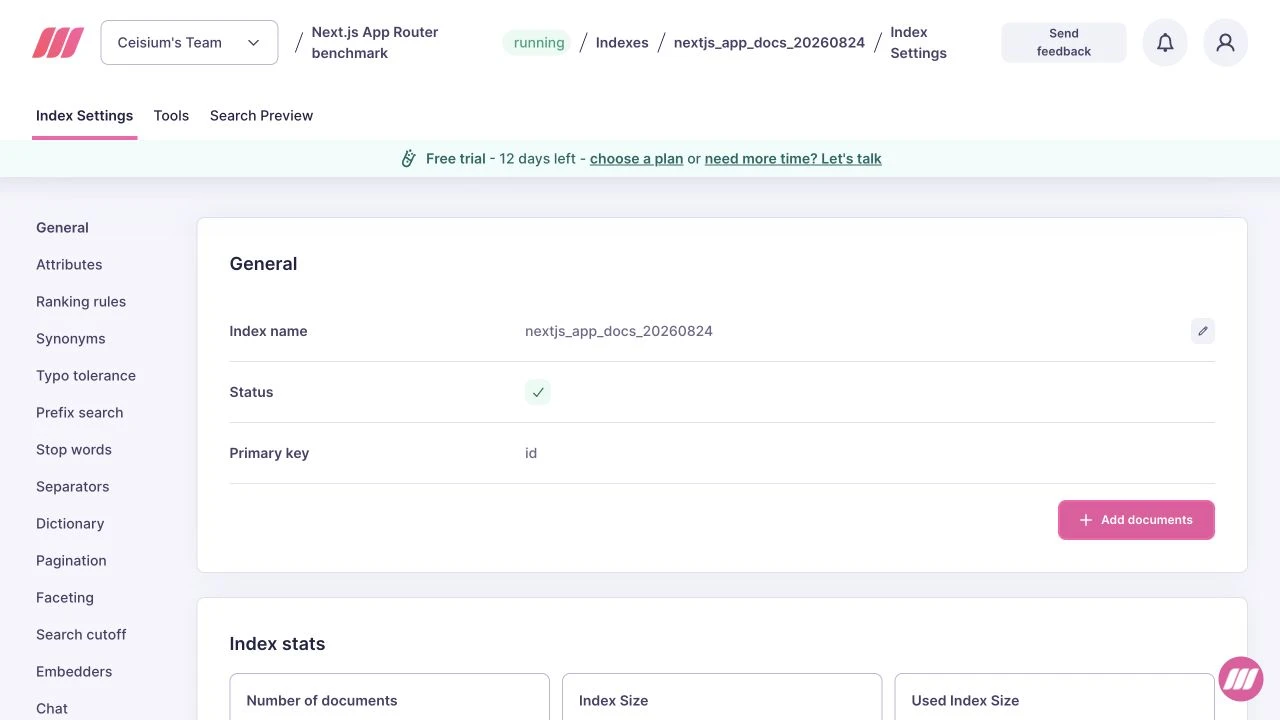Click the Index stats heading

click(x=277, y=644)
